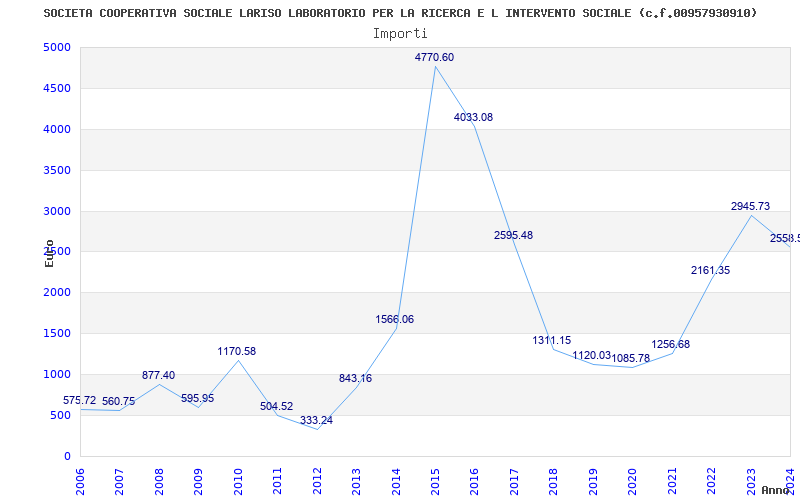The height and width of the screenshot is (500, 800).
Task: Select the 2015 year axis label
Action: (x=435, y=481)
